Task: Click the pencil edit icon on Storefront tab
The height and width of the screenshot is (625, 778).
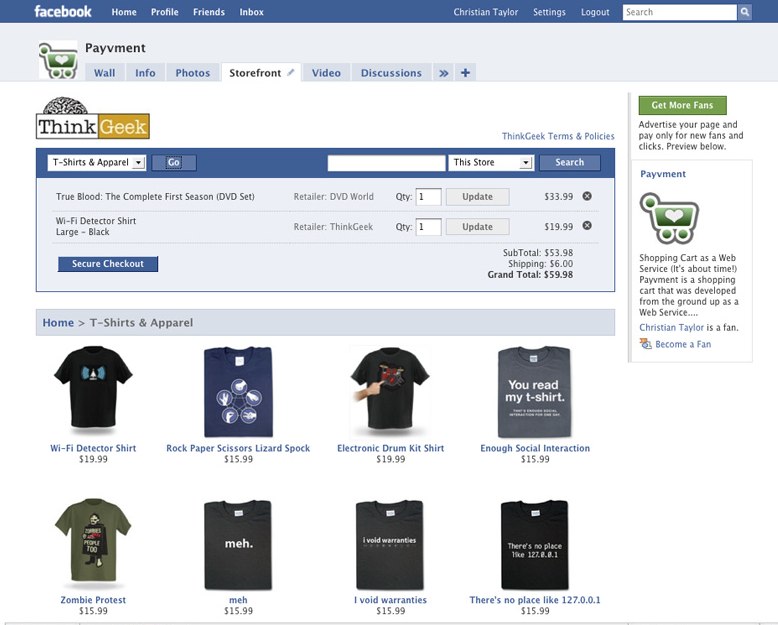Action: pos(291,73)
